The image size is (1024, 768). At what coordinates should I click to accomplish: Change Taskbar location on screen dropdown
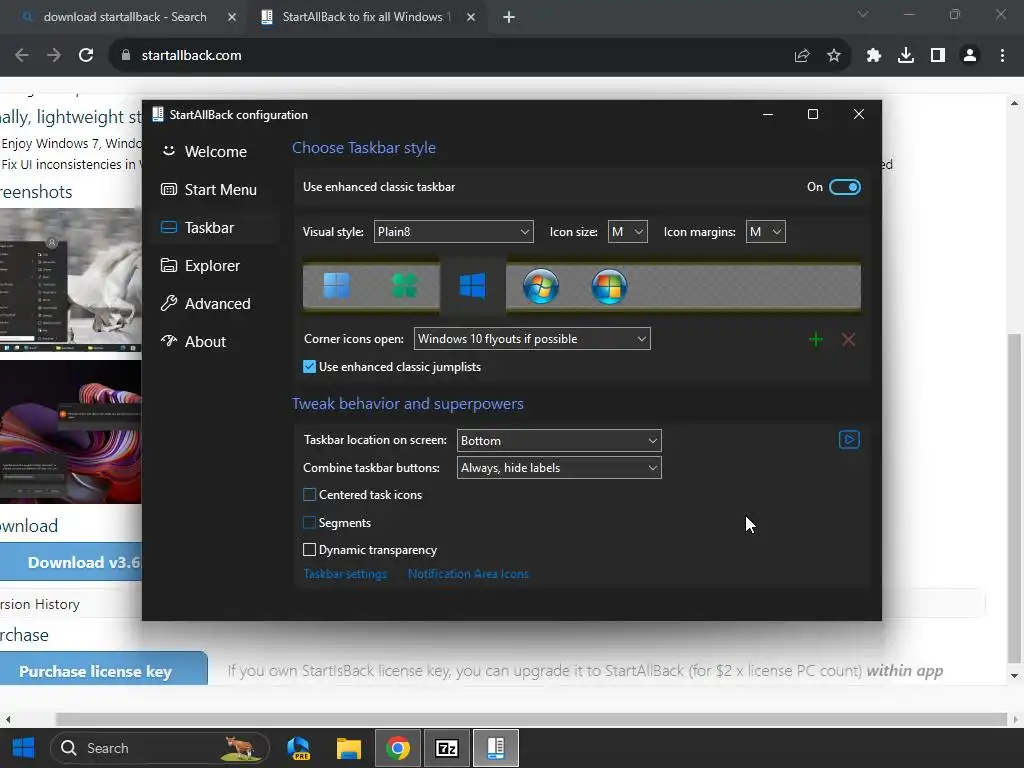(559, 441)
